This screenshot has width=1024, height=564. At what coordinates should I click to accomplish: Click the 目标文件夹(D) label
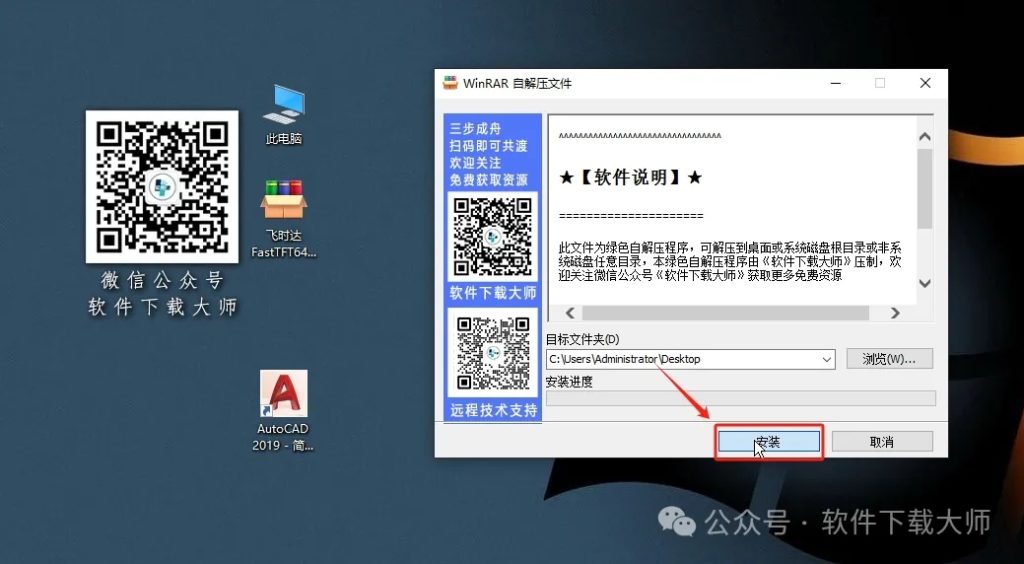coord(583,339)
